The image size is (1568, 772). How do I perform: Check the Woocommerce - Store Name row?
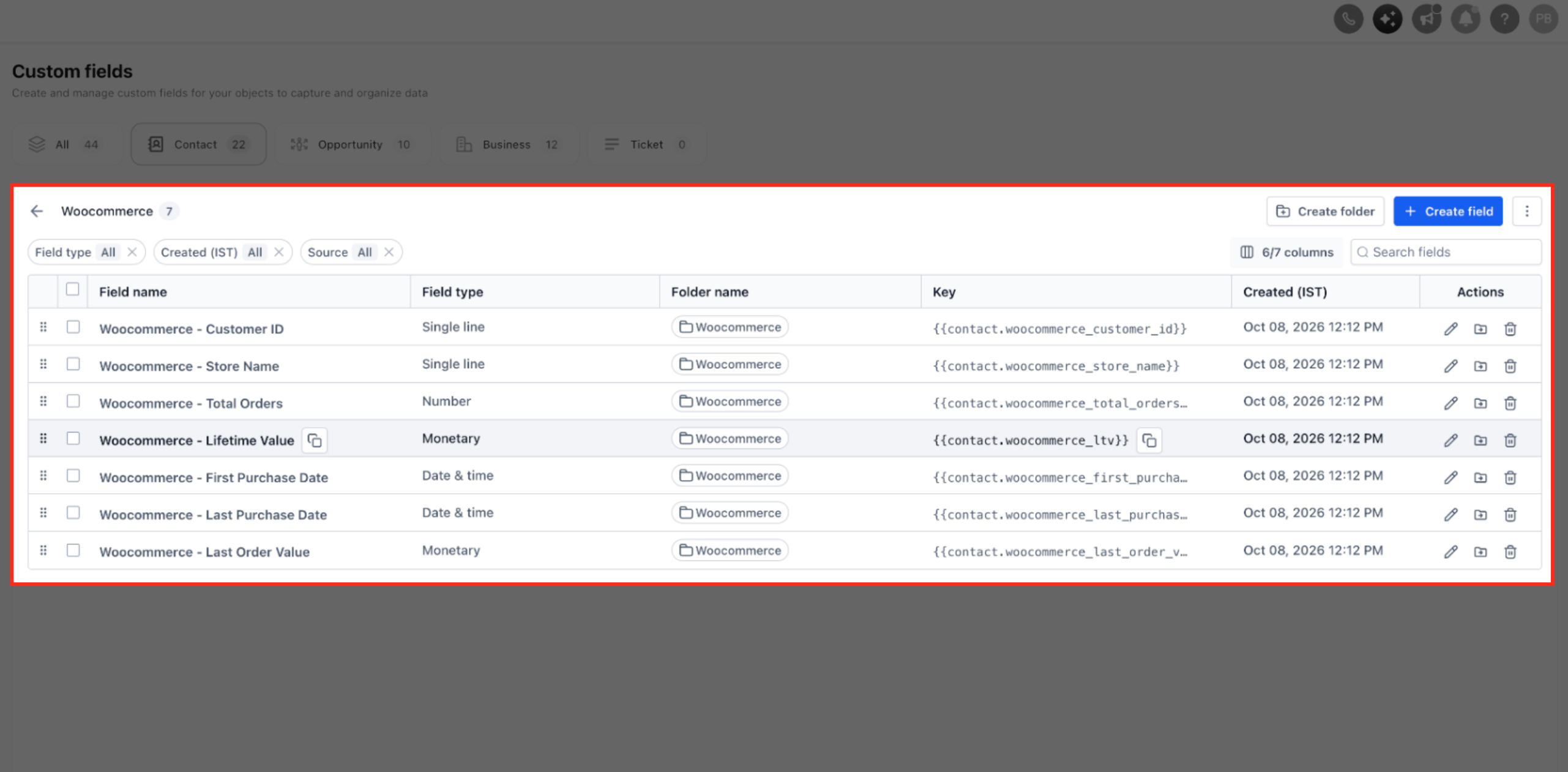(x=73, y=364)
